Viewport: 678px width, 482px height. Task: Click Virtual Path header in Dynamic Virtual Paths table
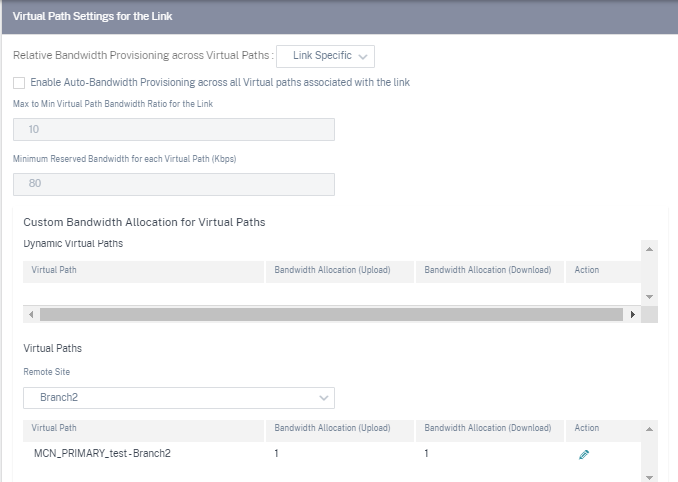(x=144, y=271)
